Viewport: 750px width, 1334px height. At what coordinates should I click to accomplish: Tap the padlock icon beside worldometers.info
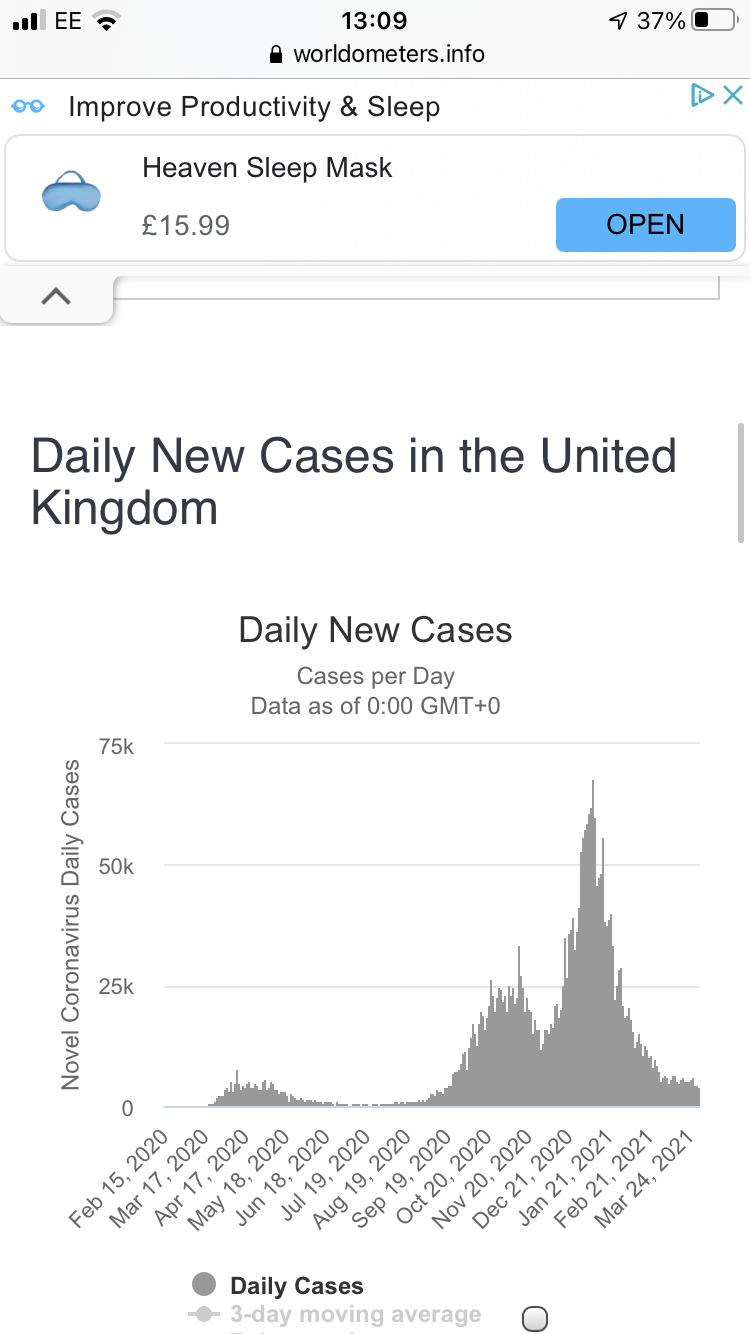pos(277,55)
